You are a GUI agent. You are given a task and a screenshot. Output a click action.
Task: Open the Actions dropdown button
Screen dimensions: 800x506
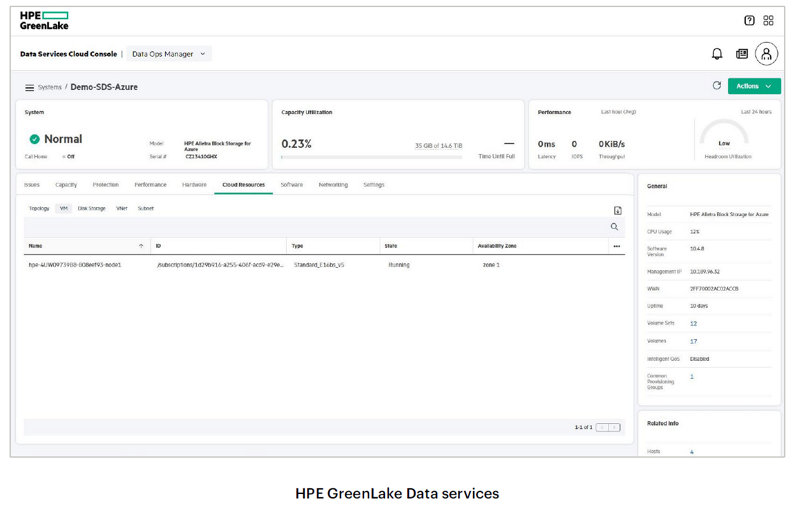tap(754, 86)
